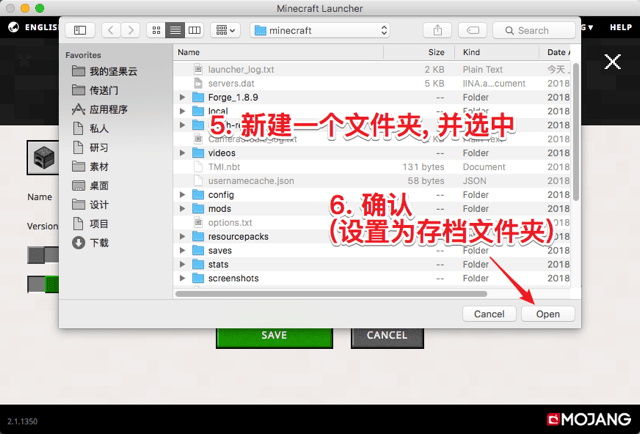The height and width of the screenshot is (434, 640).
Task: Select the videos folder row
Action: click(373, 153)
